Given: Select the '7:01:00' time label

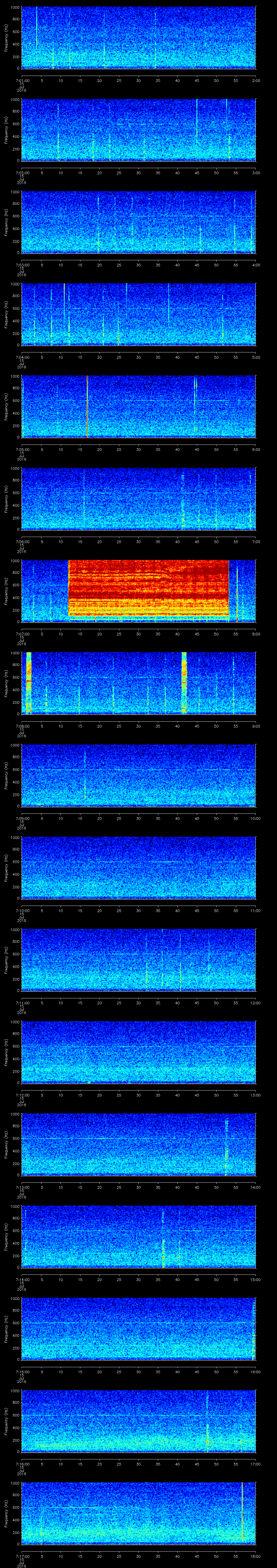Looking at the screenshot, I should point(22,80).
